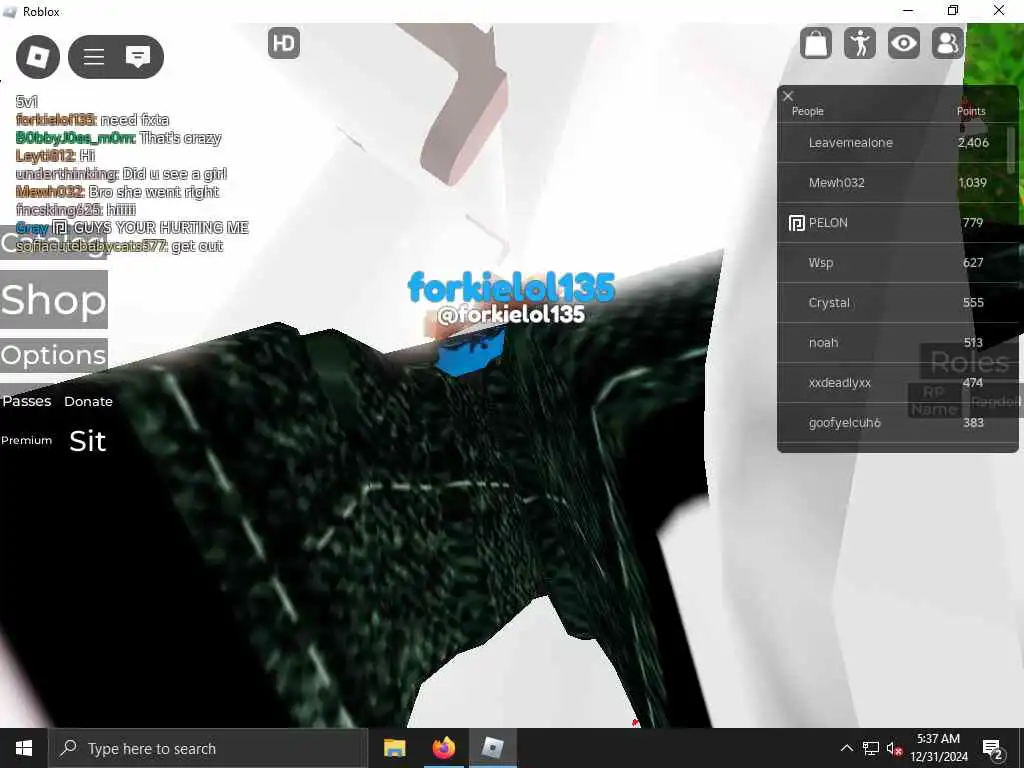Click the Roblox taskbar icon
Viewport: 1024px width, 768px height.
pyautogui.click(x=492, y=748)
